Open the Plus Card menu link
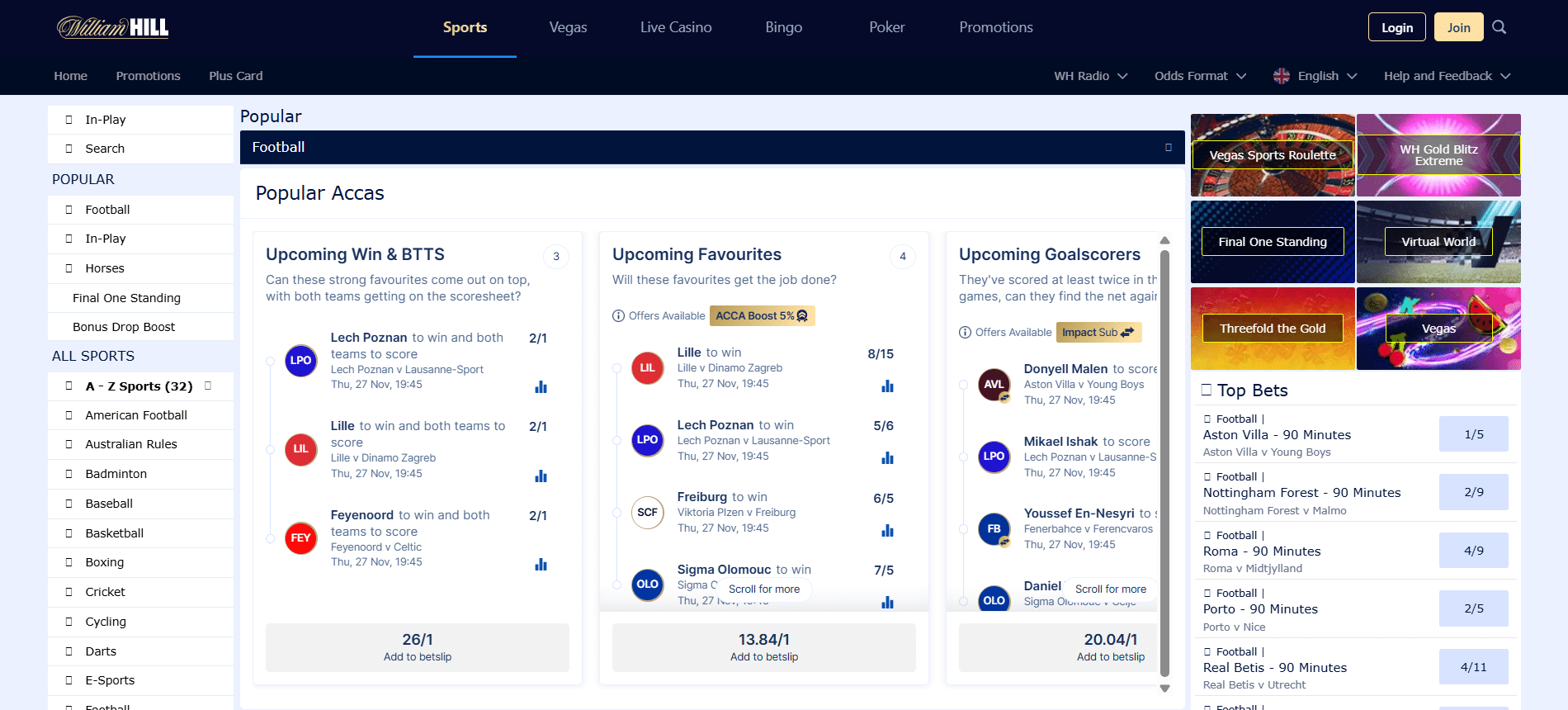The height and width of the screenshot is (710, 1568). pyautogui.click(x=236, y=76)
